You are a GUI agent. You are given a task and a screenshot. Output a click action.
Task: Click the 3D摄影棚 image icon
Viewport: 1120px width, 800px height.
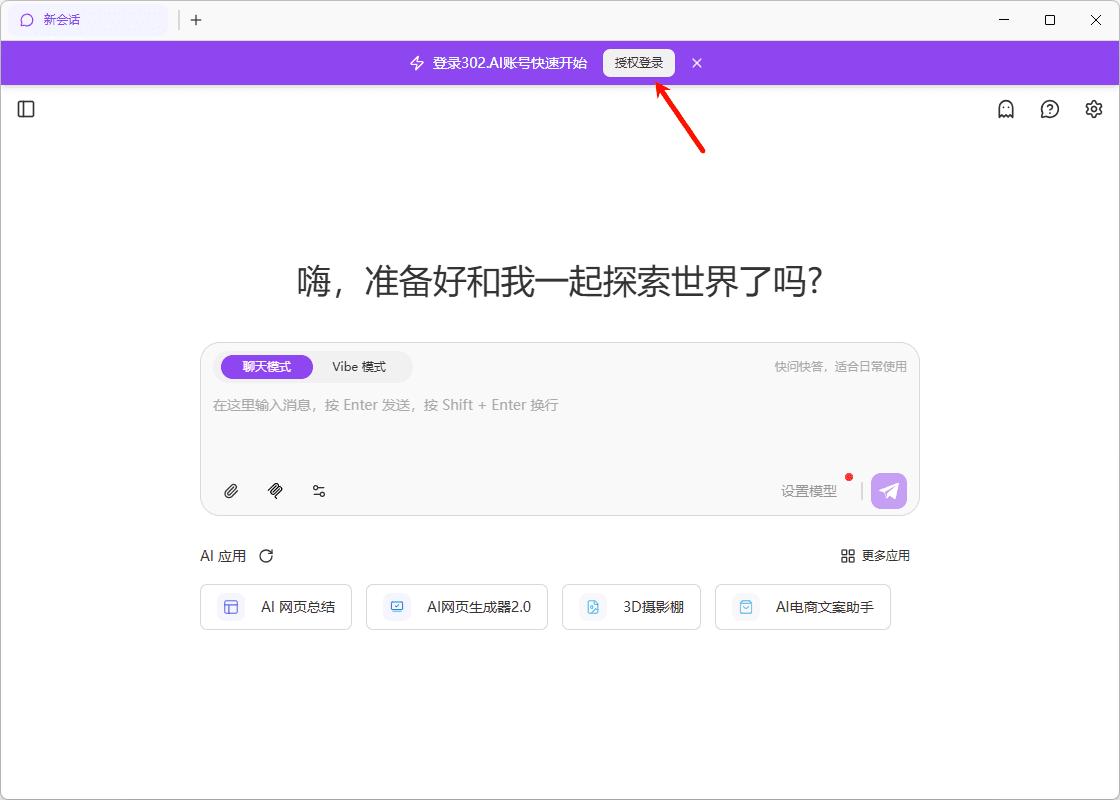click(x=593, y=607)
